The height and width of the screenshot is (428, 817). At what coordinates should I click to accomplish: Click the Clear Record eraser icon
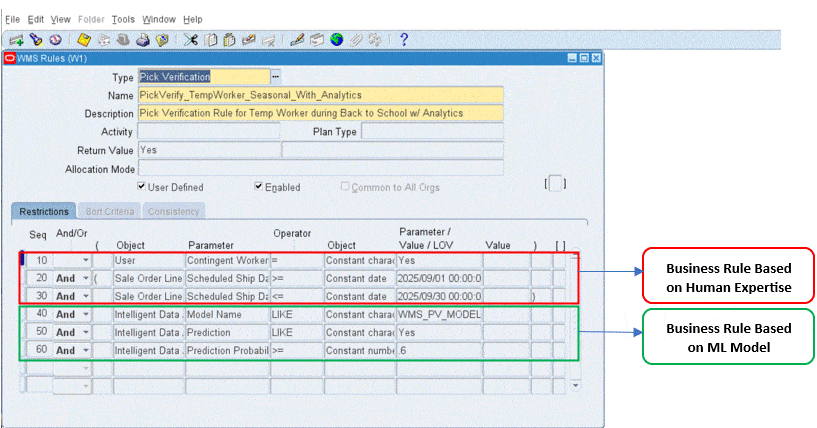[x=249, y=40]
